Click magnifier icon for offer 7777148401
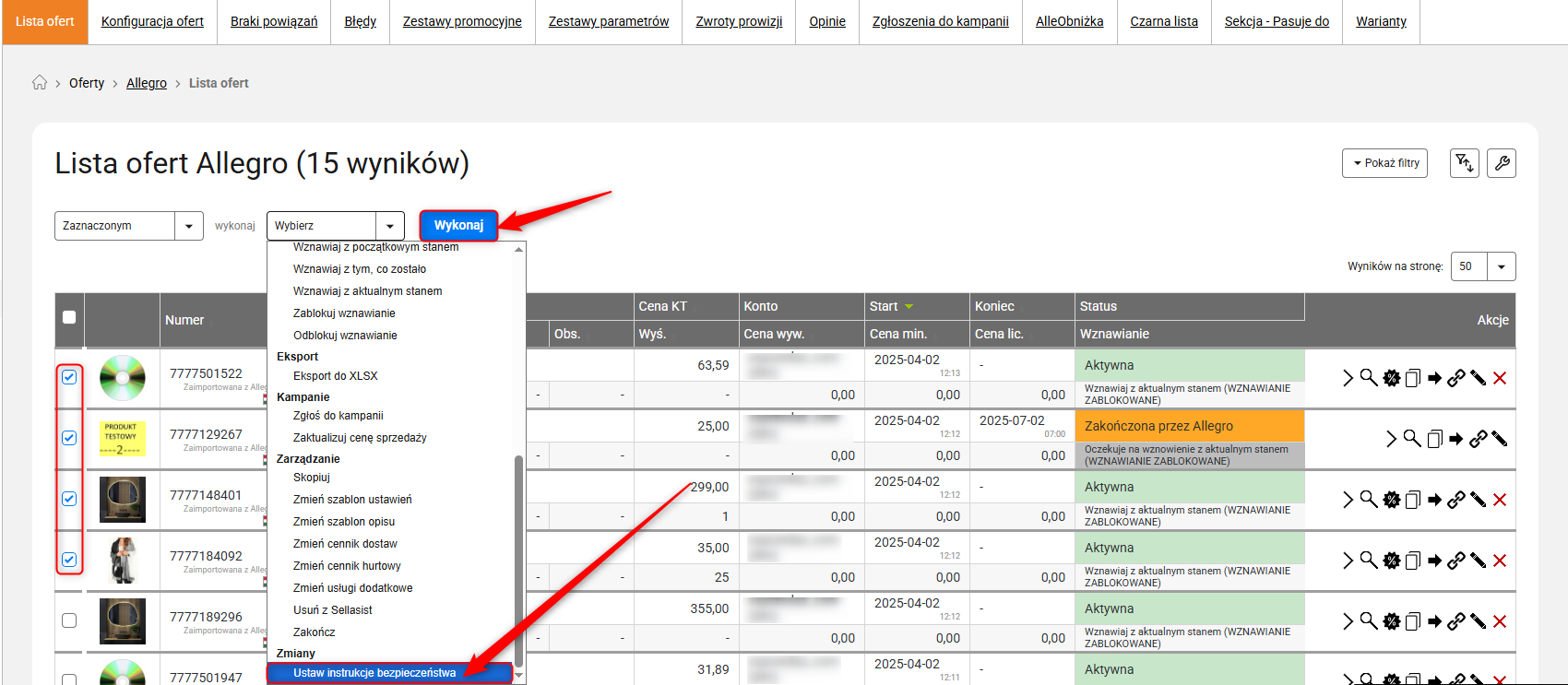The height and width of the screenshot is (685, 1568). [1369, 499]
